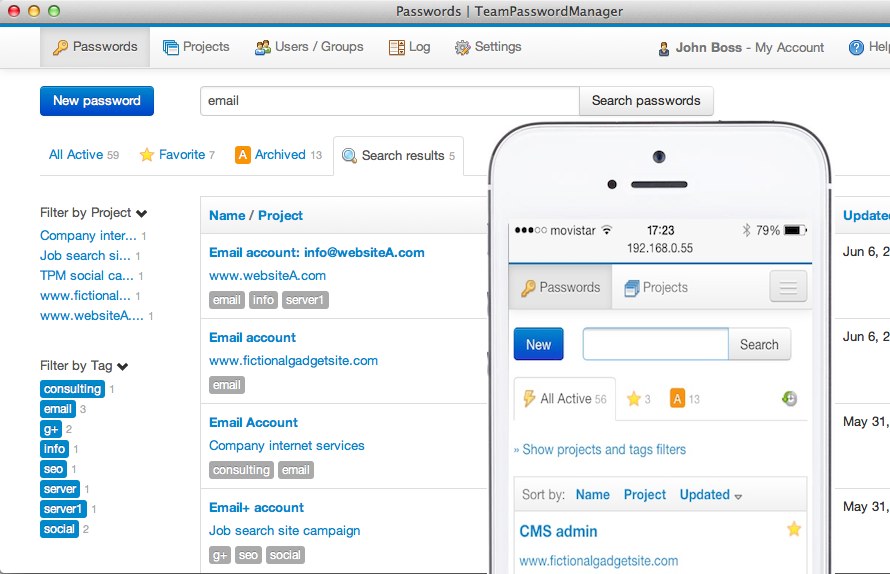Viewport: 890px width, 574px height.
Task: Sort phone list by Name
Action: coord(593,495)
